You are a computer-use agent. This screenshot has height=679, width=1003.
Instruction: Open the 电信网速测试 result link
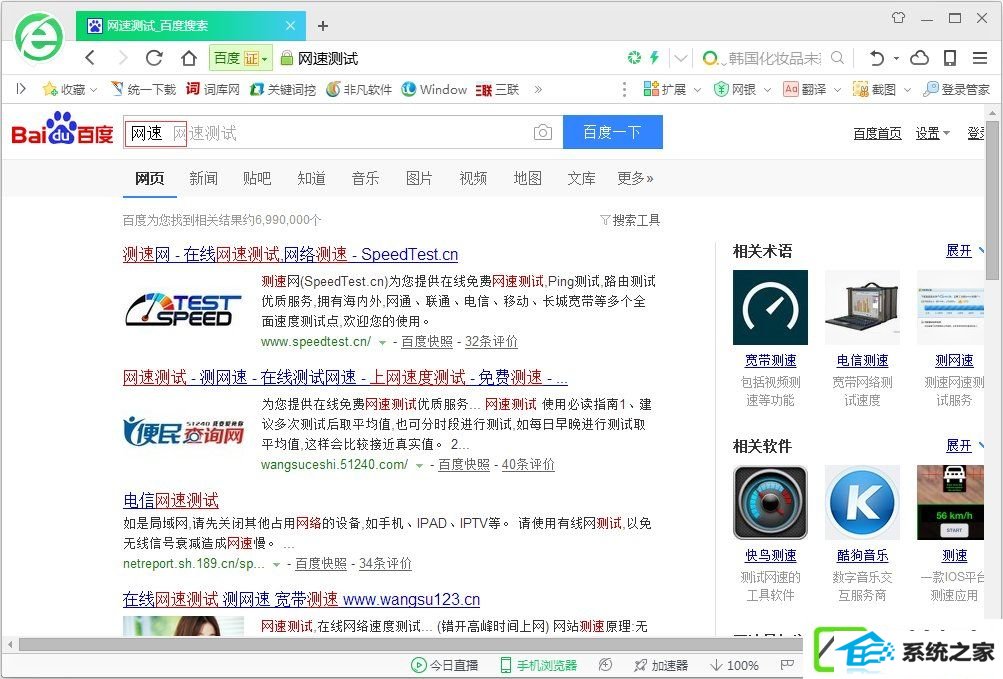coord(171,500)
